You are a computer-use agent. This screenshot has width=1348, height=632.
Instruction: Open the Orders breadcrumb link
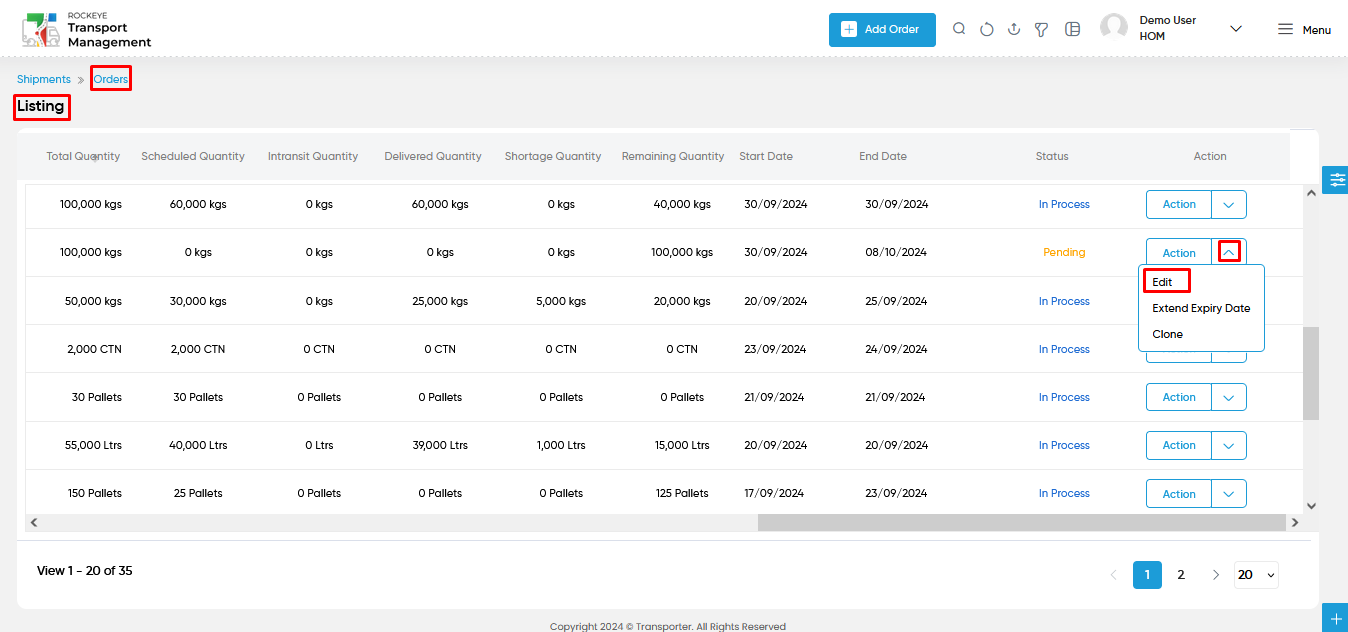click(x=111, y=79)
